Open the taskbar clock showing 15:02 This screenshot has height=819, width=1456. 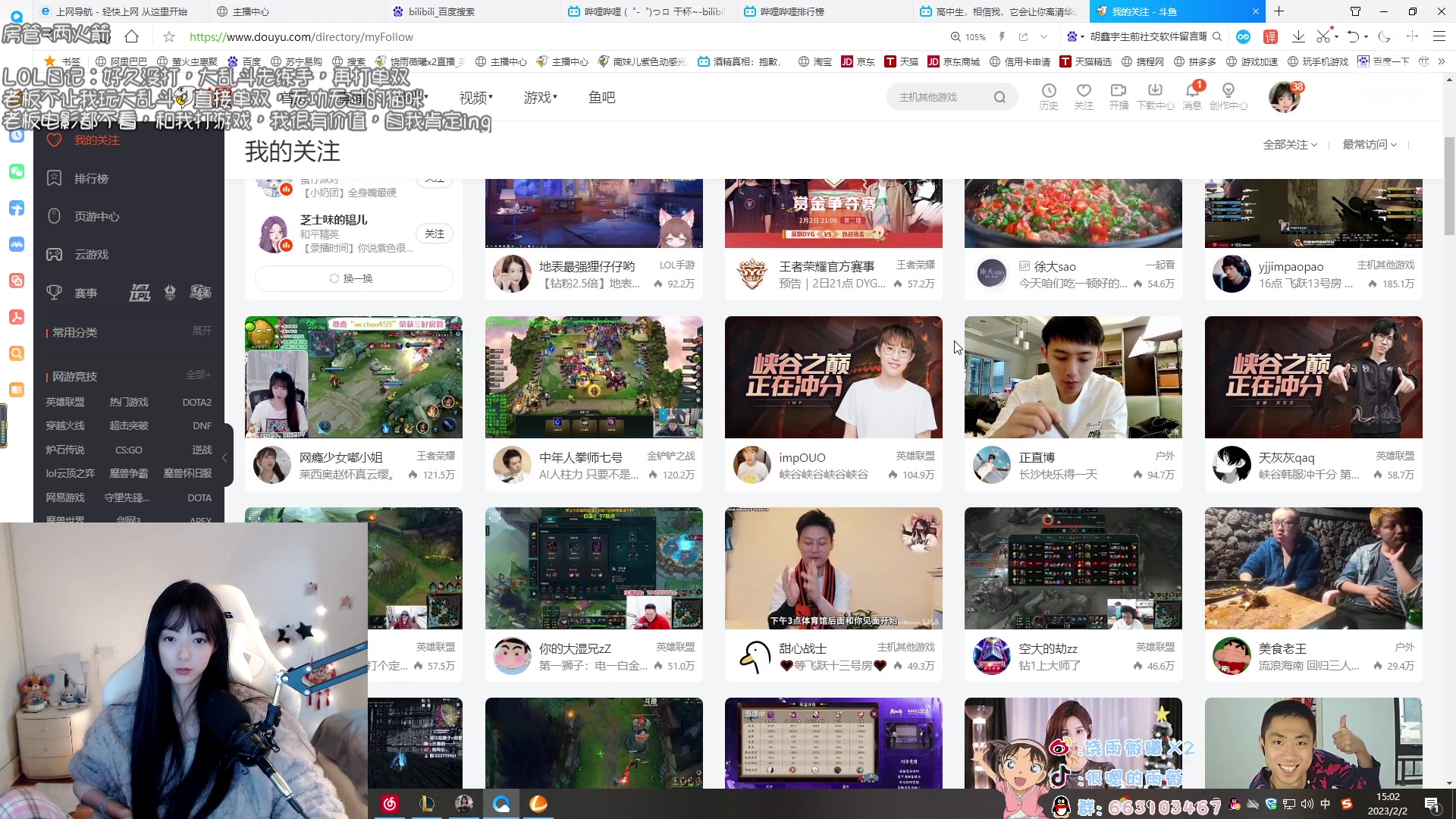point(1388,804)
